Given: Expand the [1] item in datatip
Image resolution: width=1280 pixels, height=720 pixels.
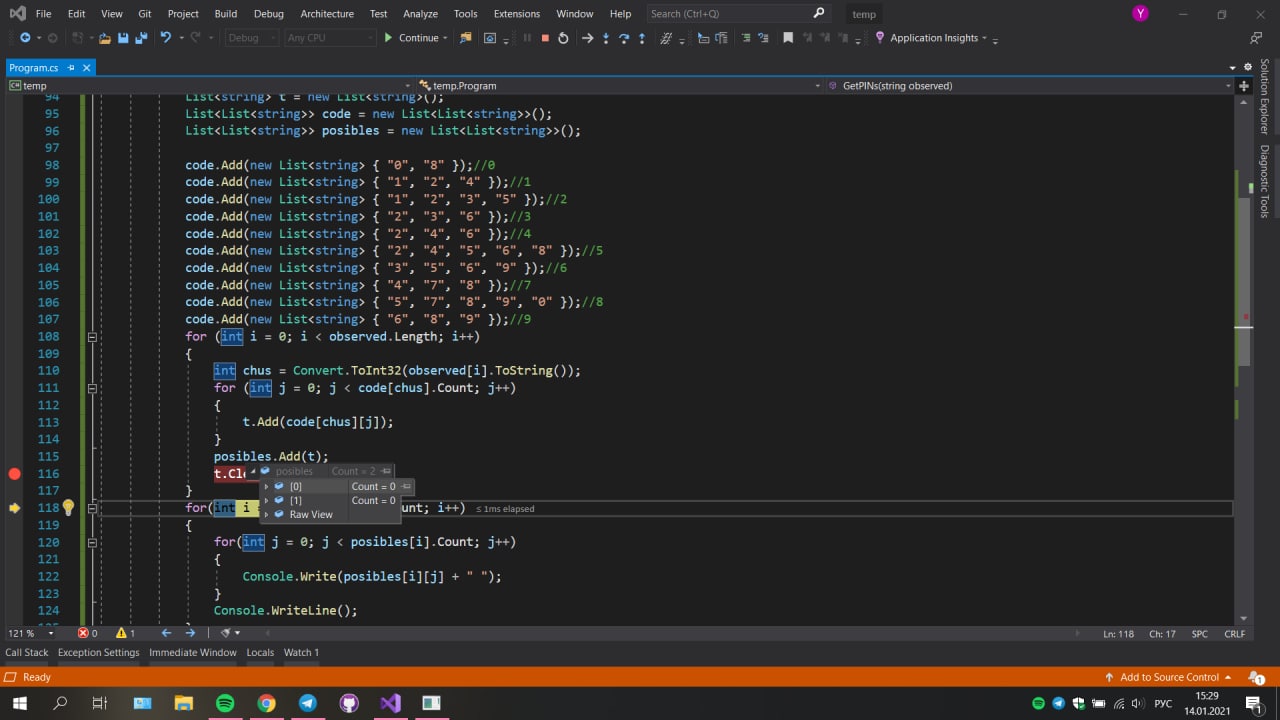Looking at the screenshot, I should pos(266,500).
